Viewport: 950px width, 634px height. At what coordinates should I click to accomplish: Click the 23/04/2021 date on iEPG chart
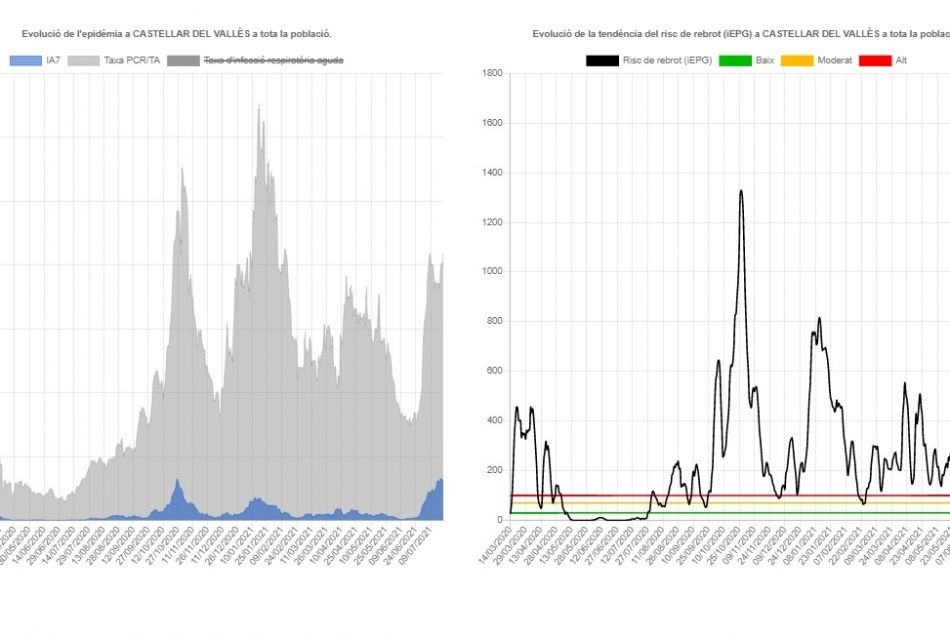906,544
